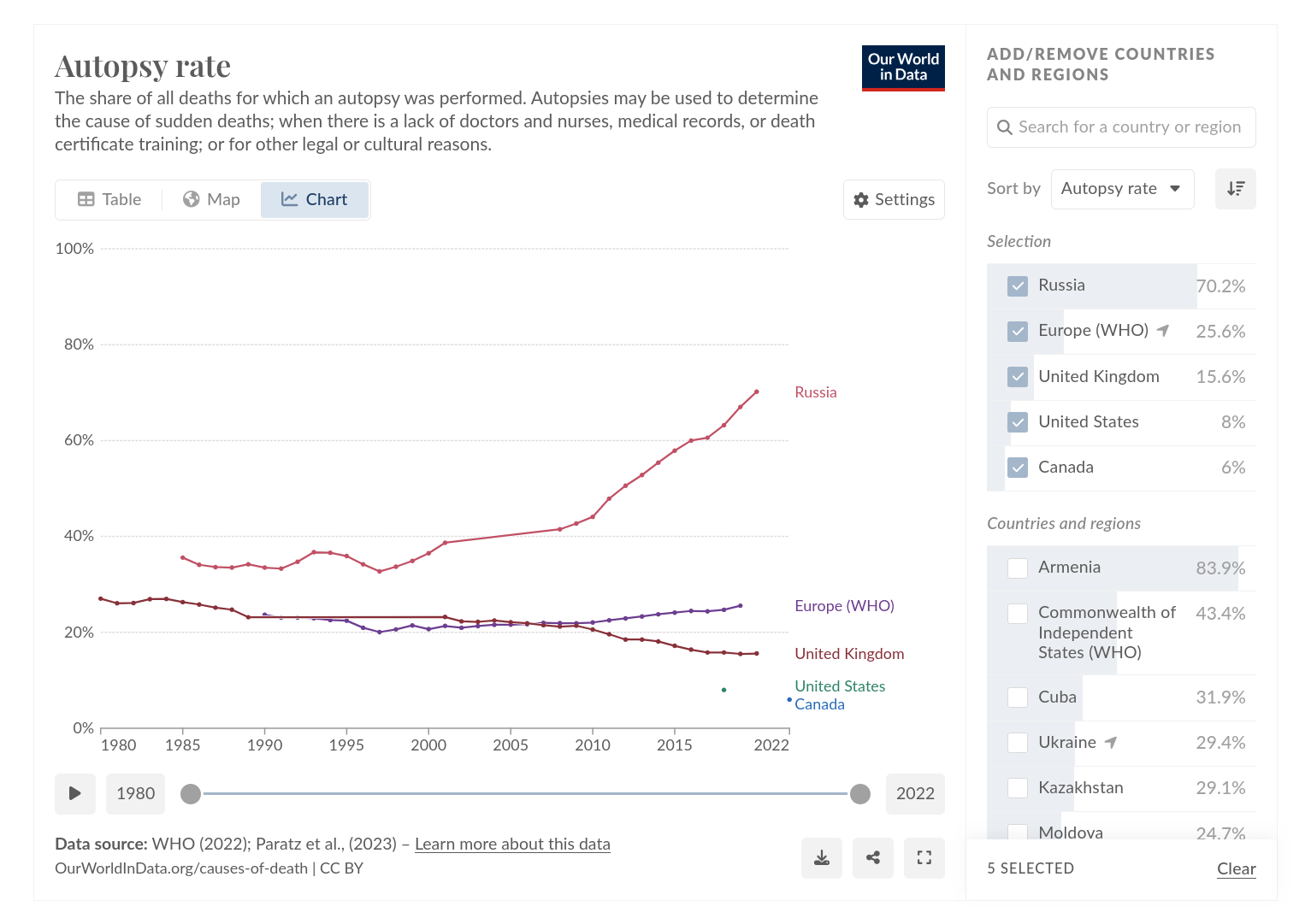Deselect United Kingdom from selection
Image resolution: width=1311 pixels, height=924 pixels.
tap(1017, 377)
